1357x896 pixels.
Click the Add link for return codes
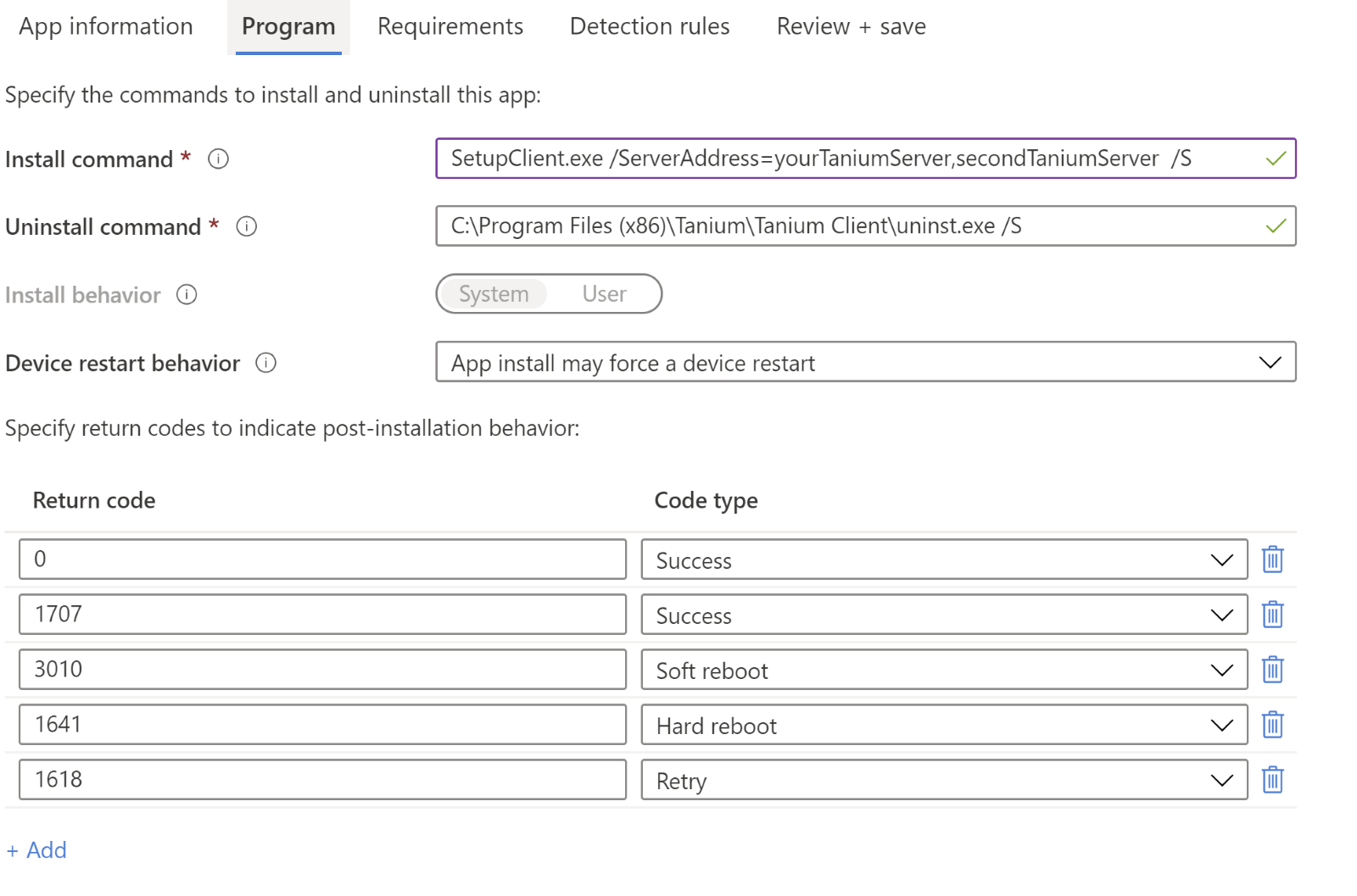[36, 849]
